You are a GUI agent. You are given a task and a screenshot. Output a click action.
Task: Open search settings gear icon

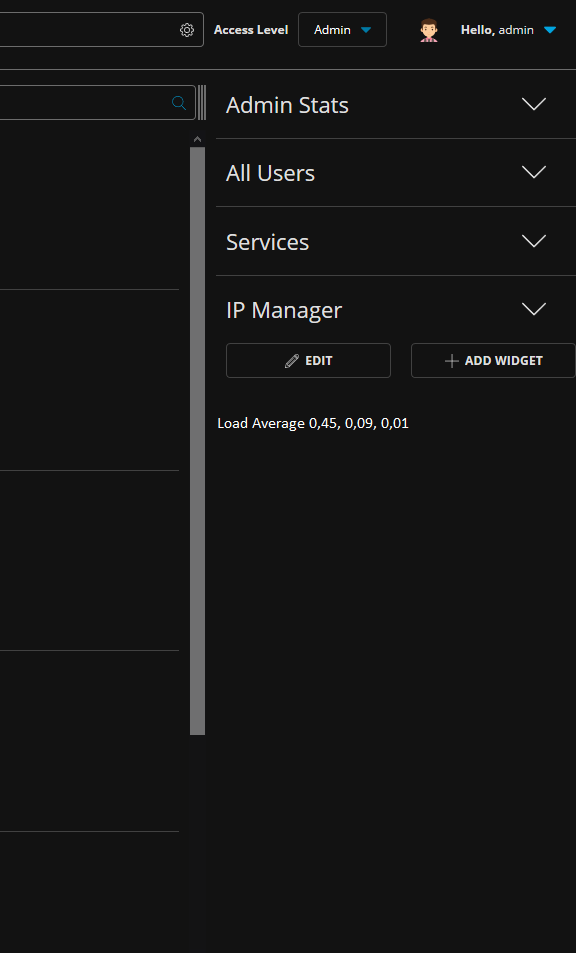click(187, 30)
